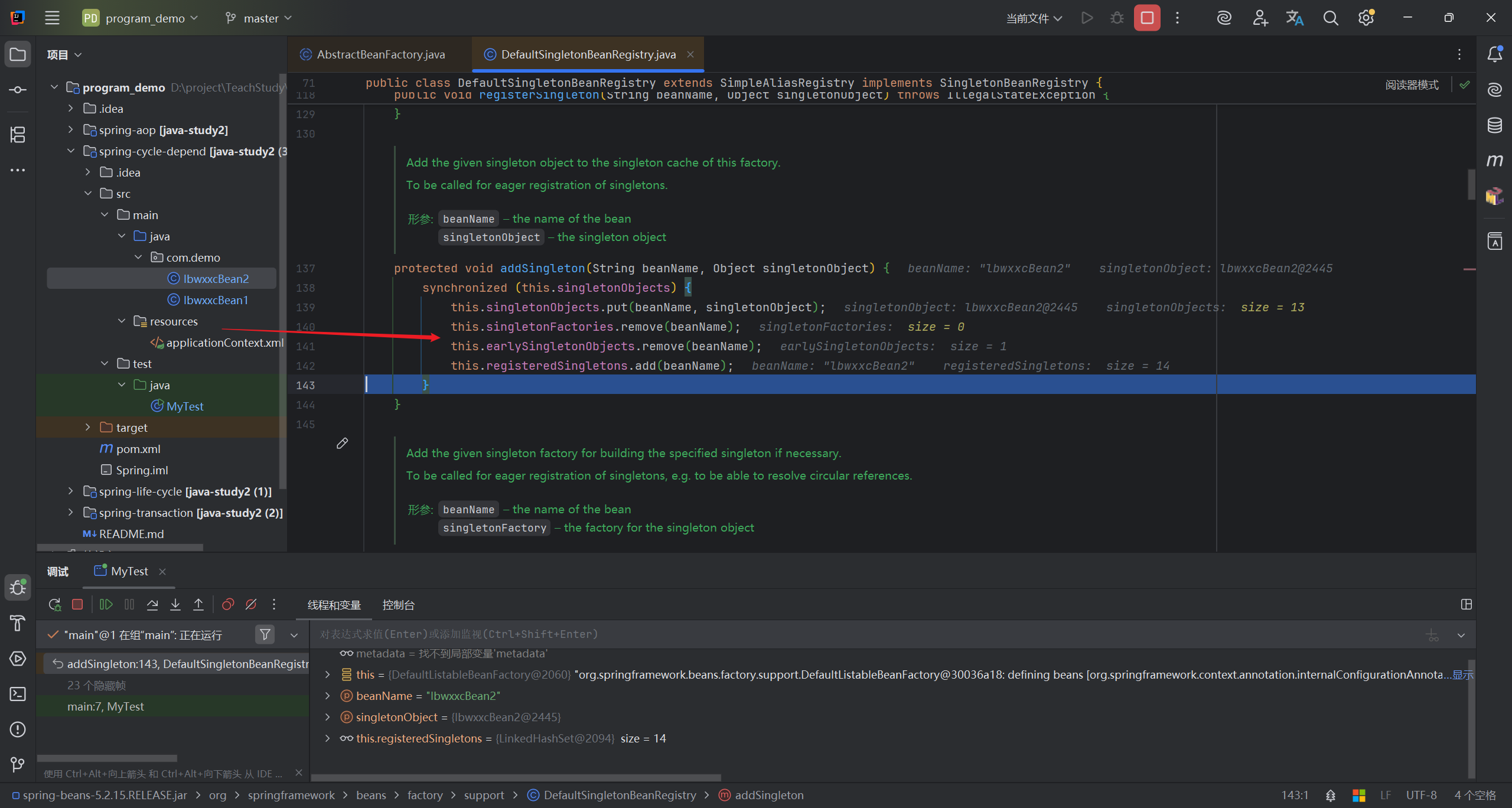Expand the beanName variable node

[x=328, y=696]
